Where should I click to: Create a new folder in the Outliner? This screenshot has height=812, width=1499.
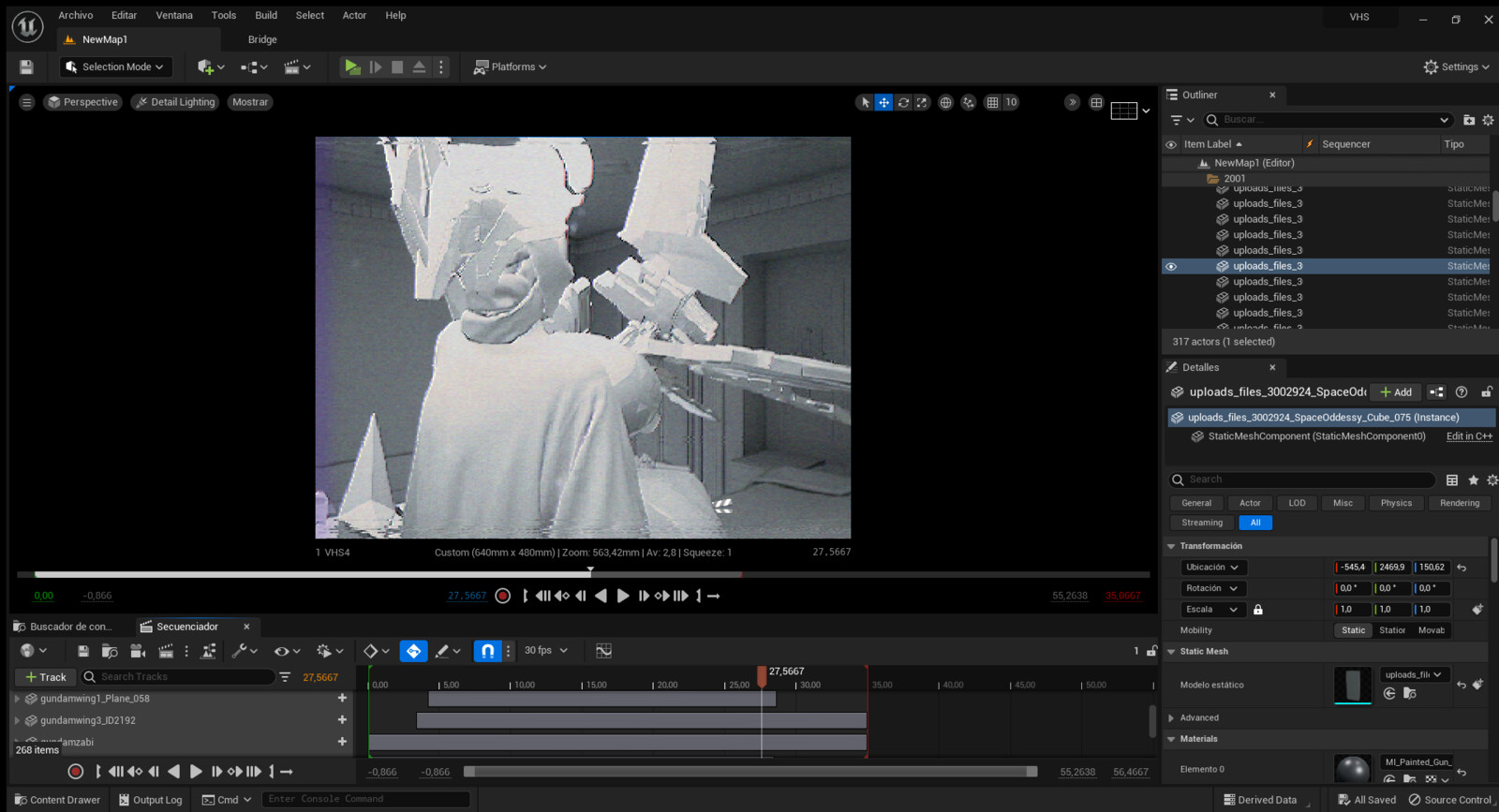[1469, 120]
